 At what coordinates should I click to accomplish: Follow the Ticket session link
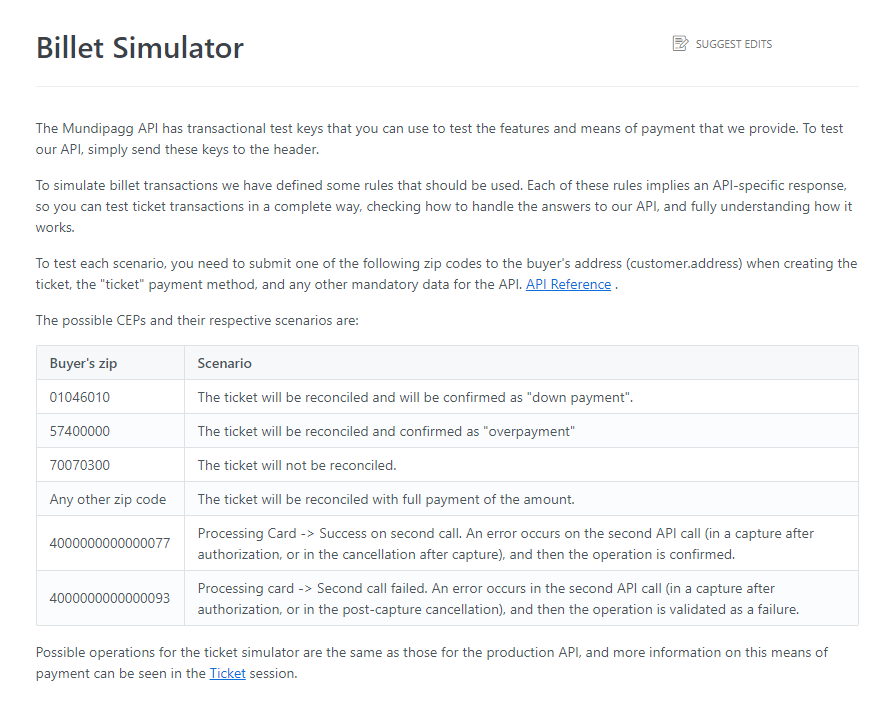228,673
